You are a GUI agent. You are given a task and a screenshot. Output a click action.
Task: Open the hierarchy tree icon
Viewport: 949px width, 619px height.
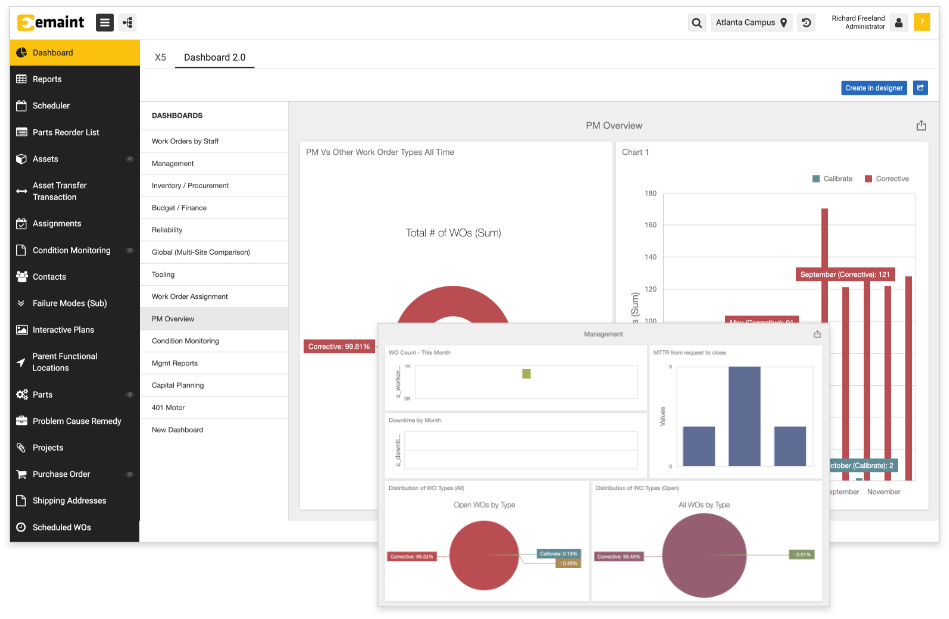[128, 23]
